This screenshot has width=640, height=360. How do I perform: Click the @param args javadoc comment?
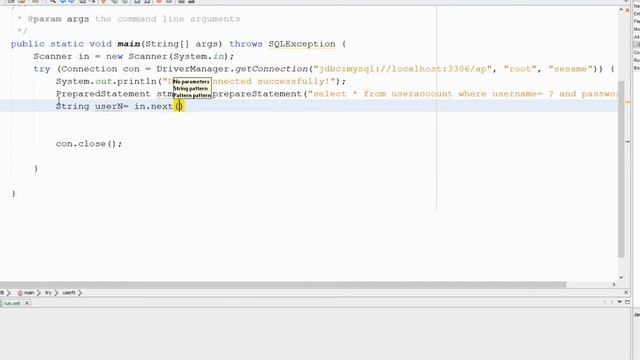(58, 19)
